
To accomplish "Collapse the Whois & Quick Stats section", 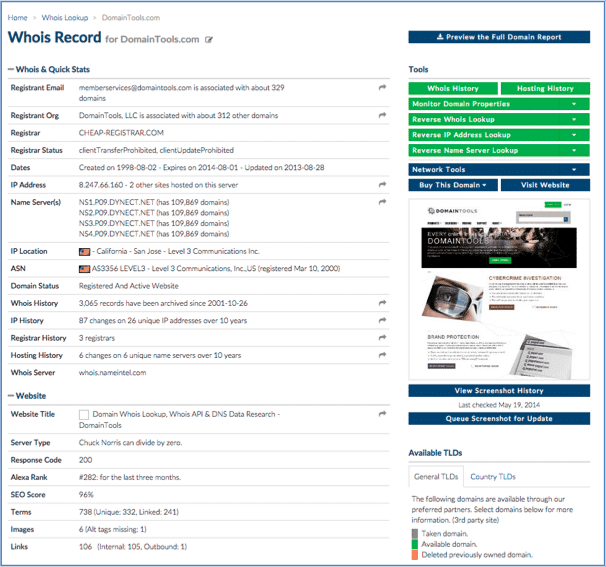I will [11, 70].
